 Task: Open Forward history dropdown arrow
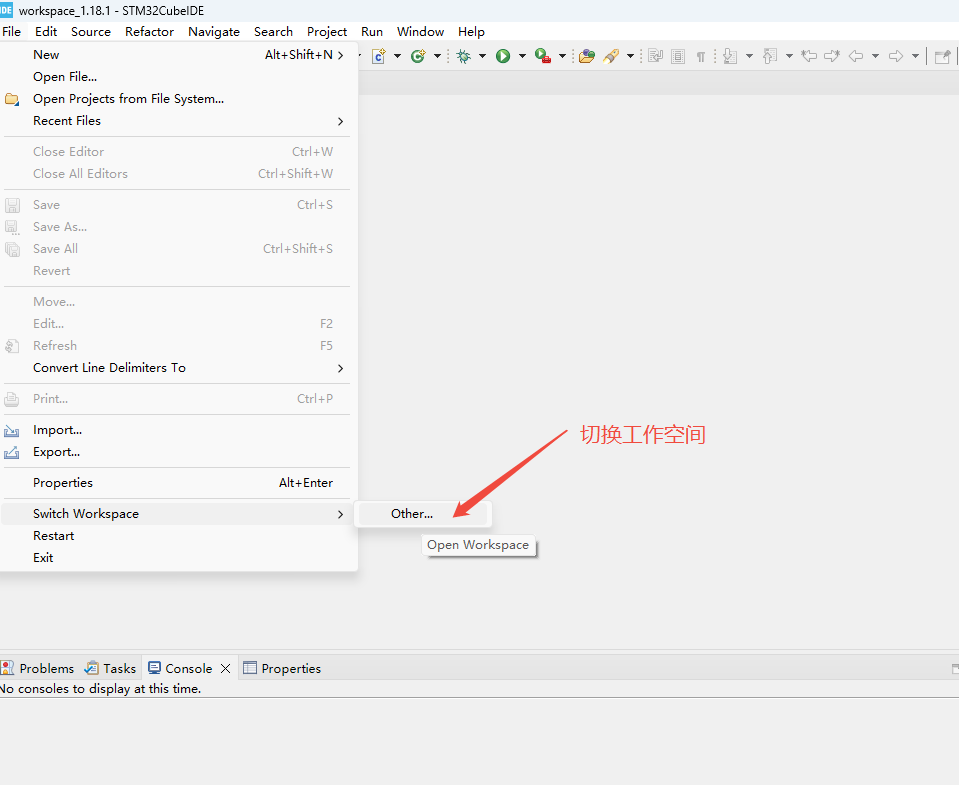[915, 56]
